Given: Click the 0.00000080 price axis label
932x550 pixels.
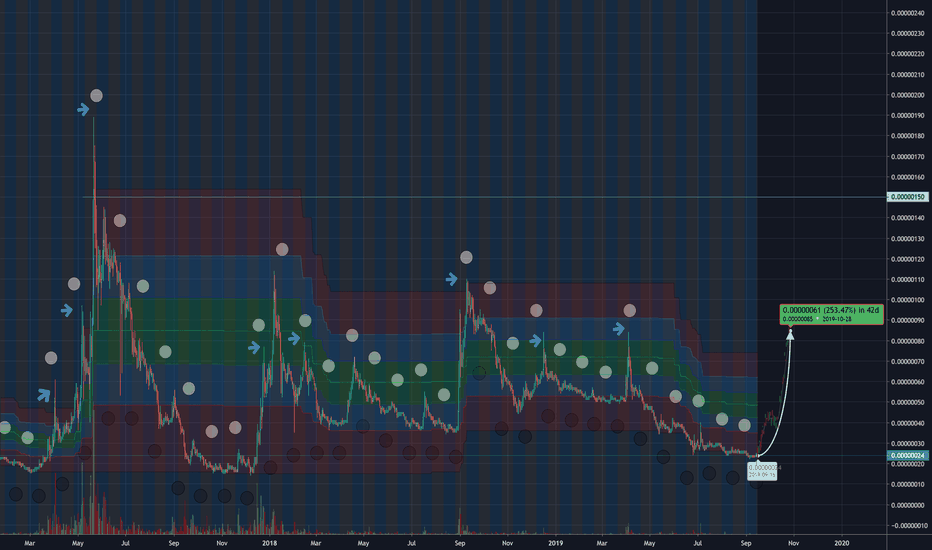Looking at the screenshot, I should (x=908, y=341).
